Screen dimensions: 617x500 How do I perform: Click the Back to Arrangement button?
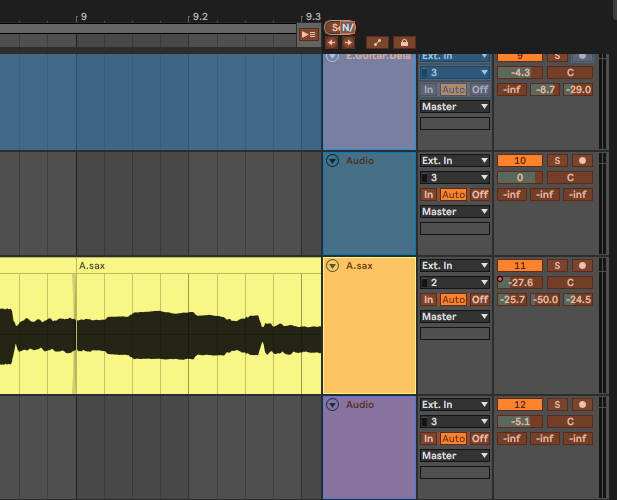[308, 34]
